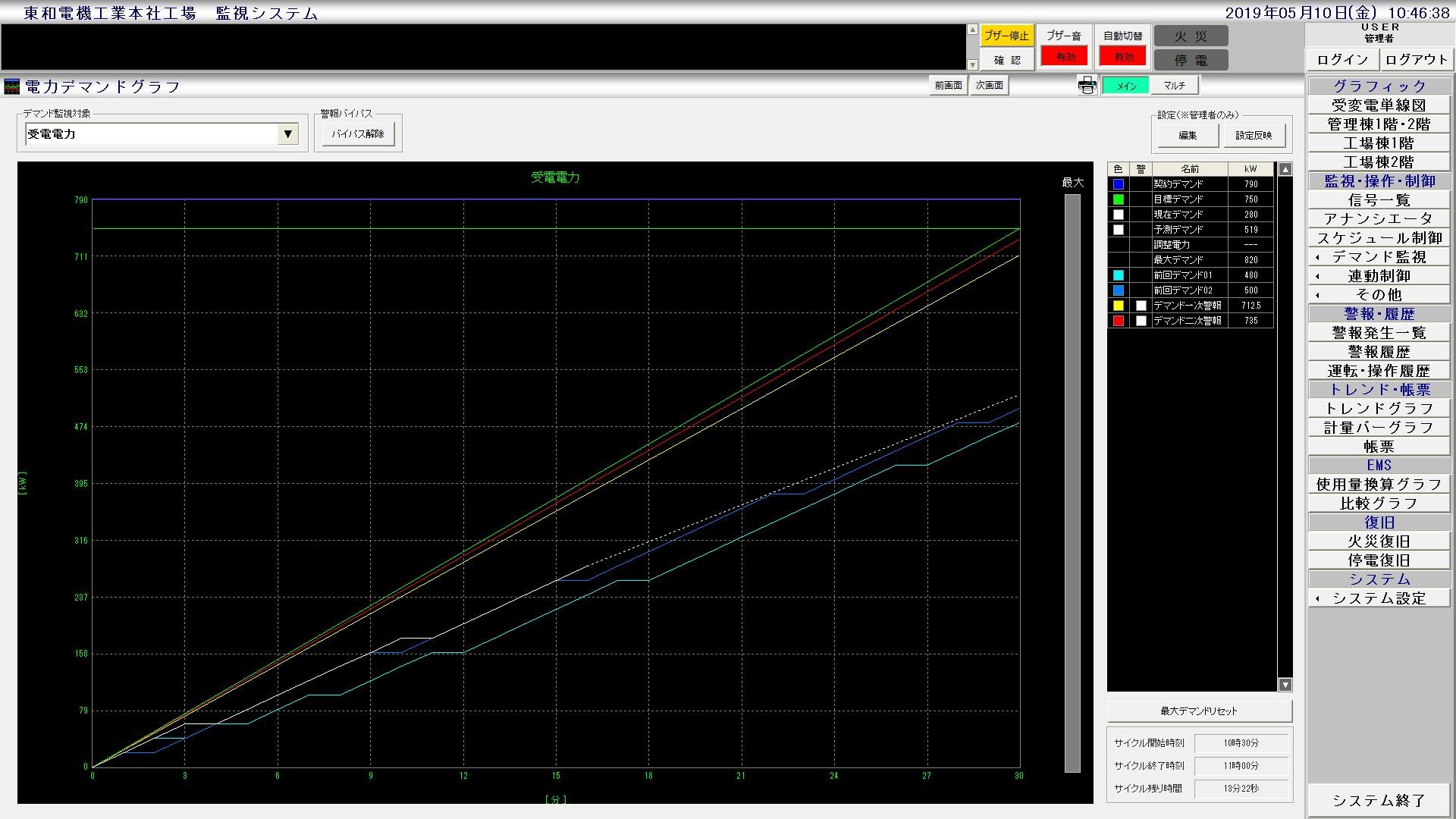Viewport: 1456px width, 819px height.
Task: Click the バイパス解除 button
Action: click(358, 134)
